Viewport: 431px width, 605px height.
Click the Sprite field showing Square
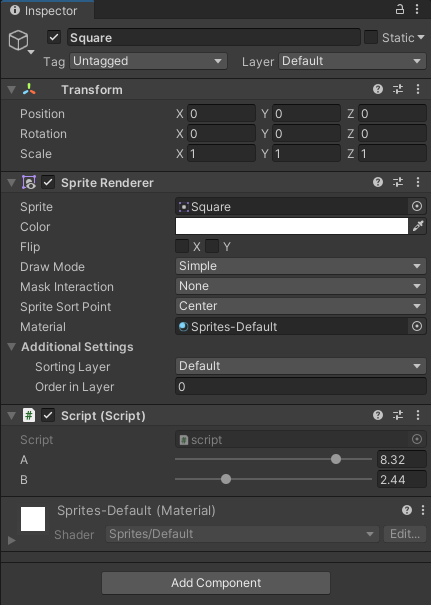coord(292,206)
